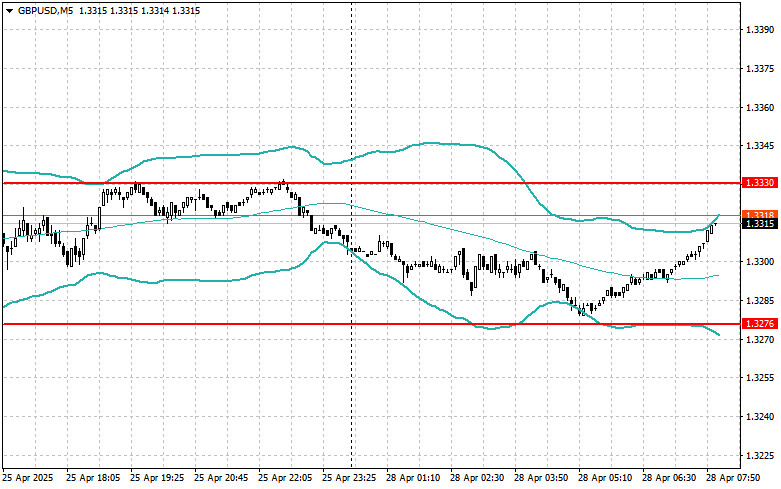Viewport: 781px width, 489px height.
Task: Select the red 1.3330 price level label
Action: [759, 183]
